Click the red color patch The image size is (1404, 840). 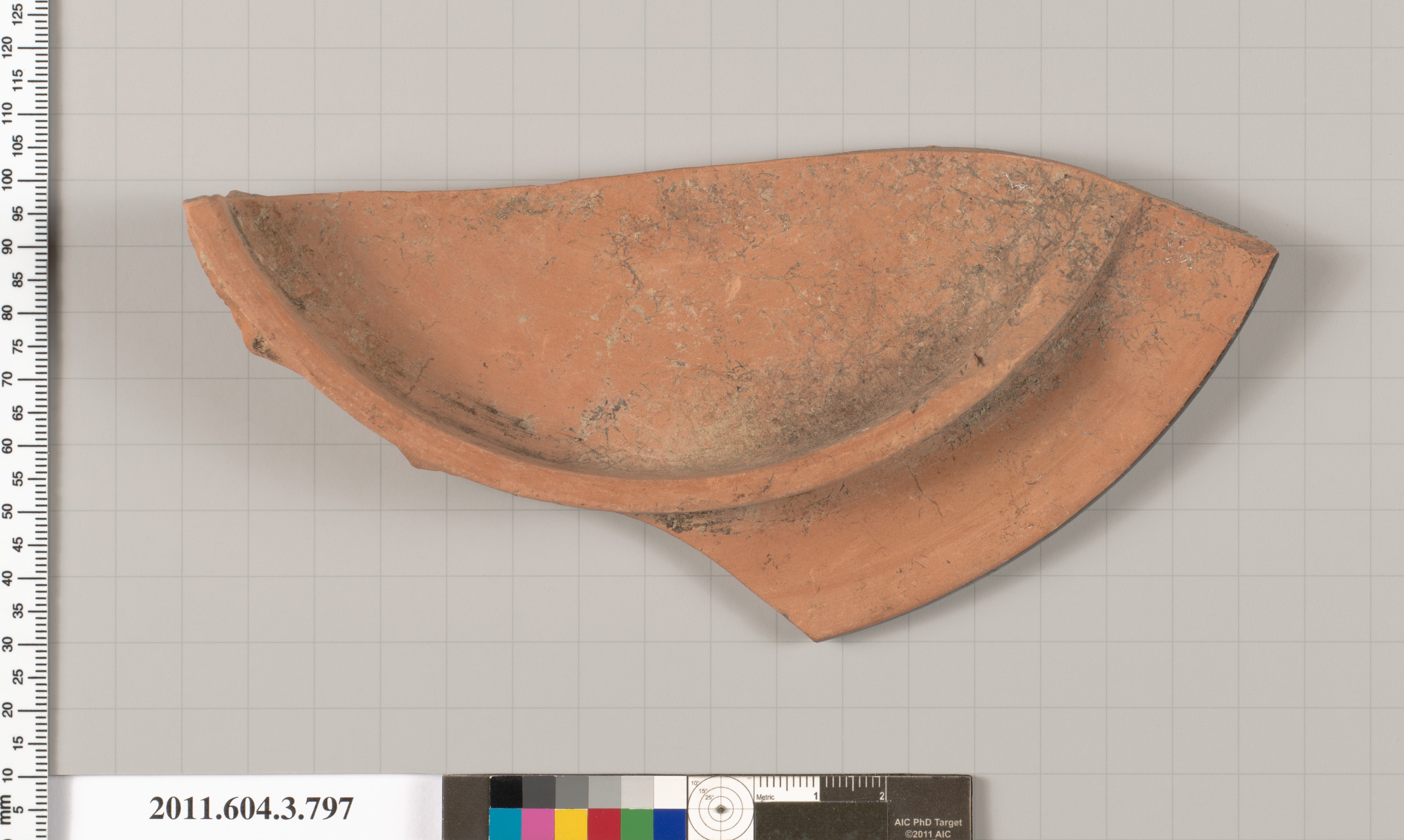pos(604,824)
